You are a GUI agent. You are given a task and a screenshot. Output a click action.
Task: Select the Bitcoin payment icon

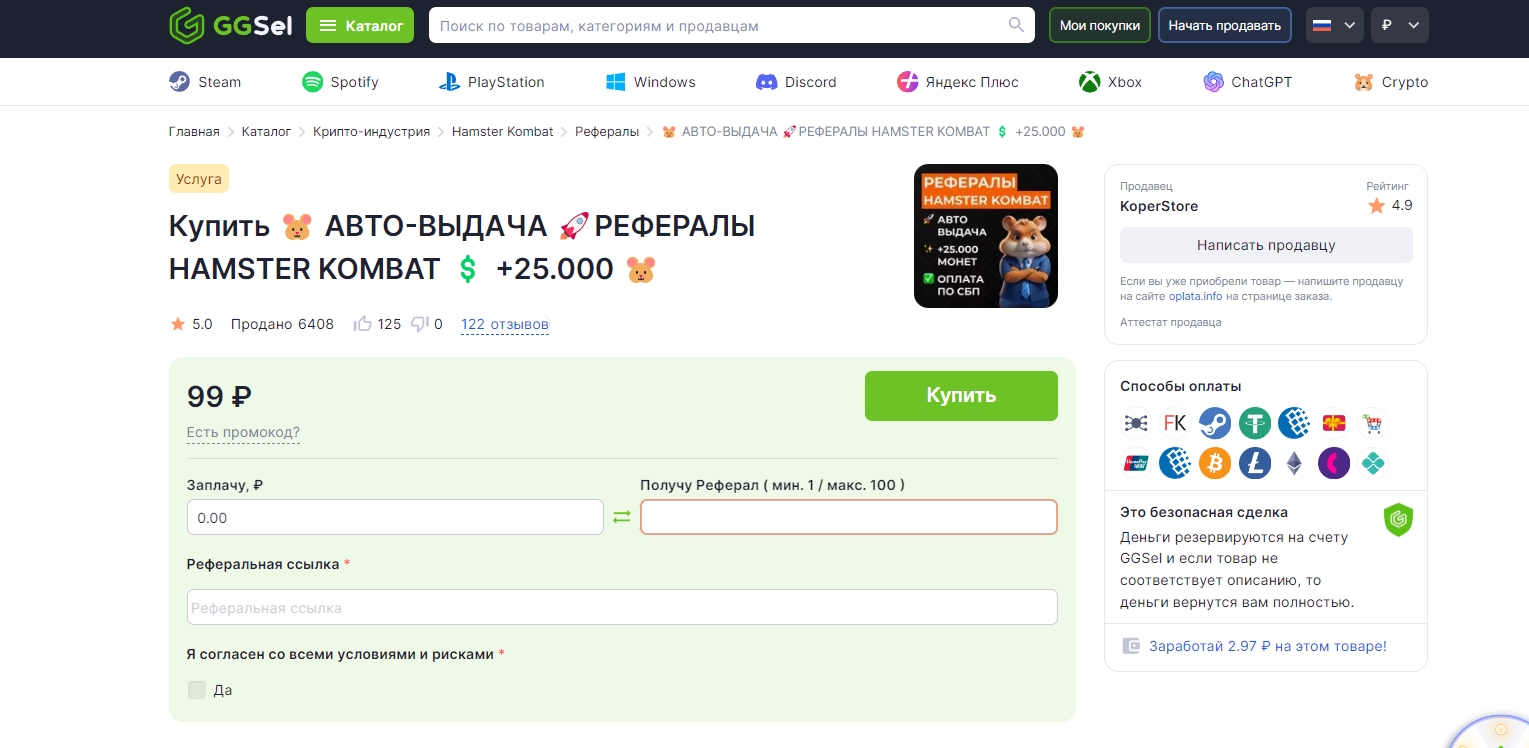click(1215, 463)
